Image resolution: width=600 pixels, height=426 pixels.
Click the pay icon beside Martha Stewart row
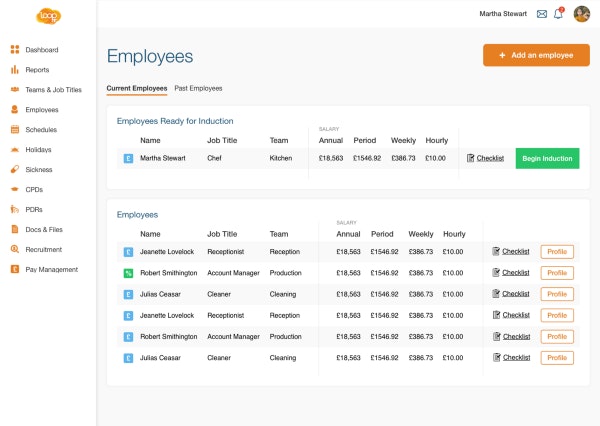127,158
